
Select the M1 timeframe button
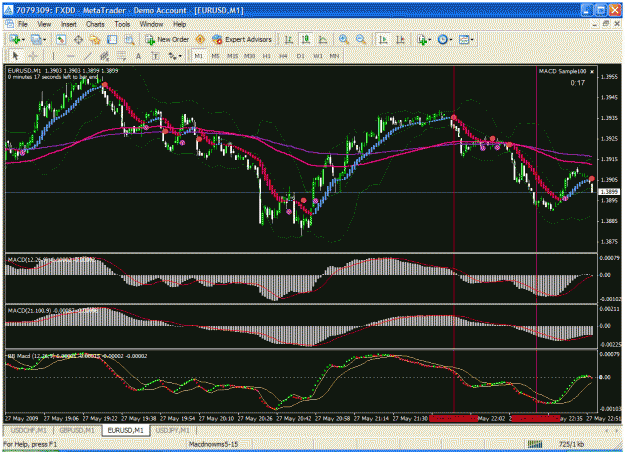[x=198, y=56]
